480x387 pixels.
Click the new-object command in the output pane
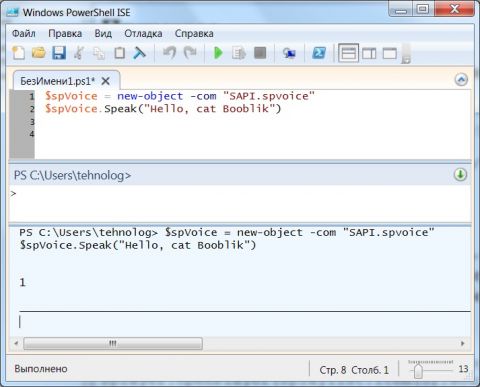pyautogui.click(x=270, y=232)
